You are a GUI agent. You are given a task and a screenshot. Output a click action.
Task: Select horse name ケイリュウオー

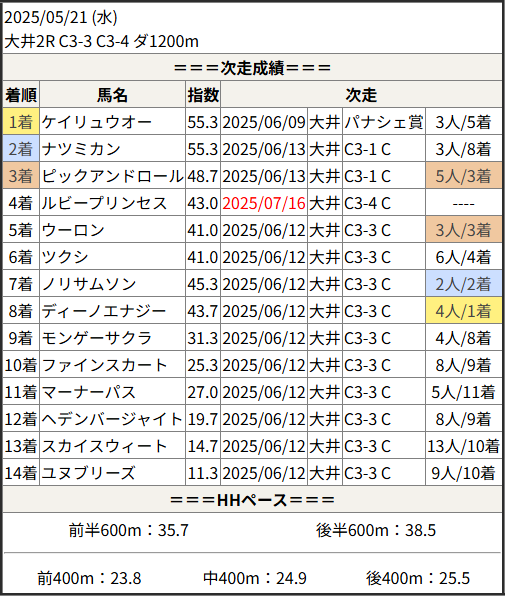(x=97, y=122)
